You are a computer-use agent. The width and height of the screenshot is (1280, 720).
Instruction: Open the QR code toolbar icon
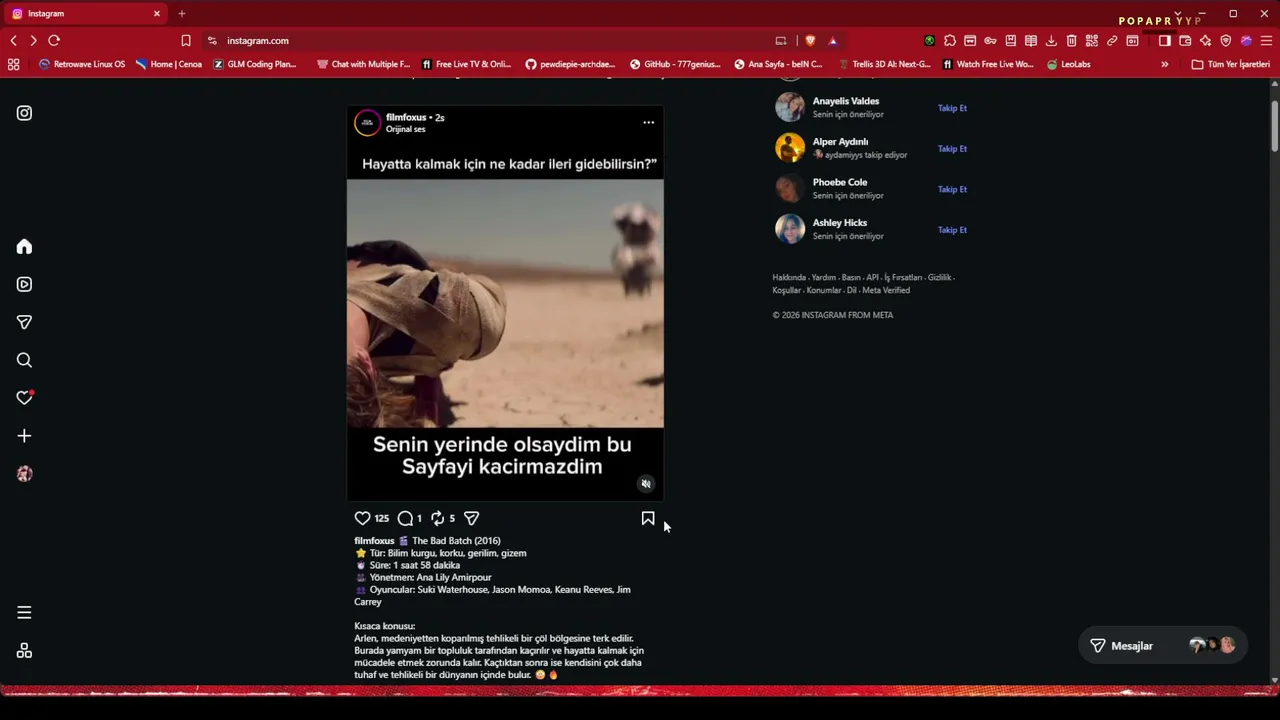pos(1091,41)
